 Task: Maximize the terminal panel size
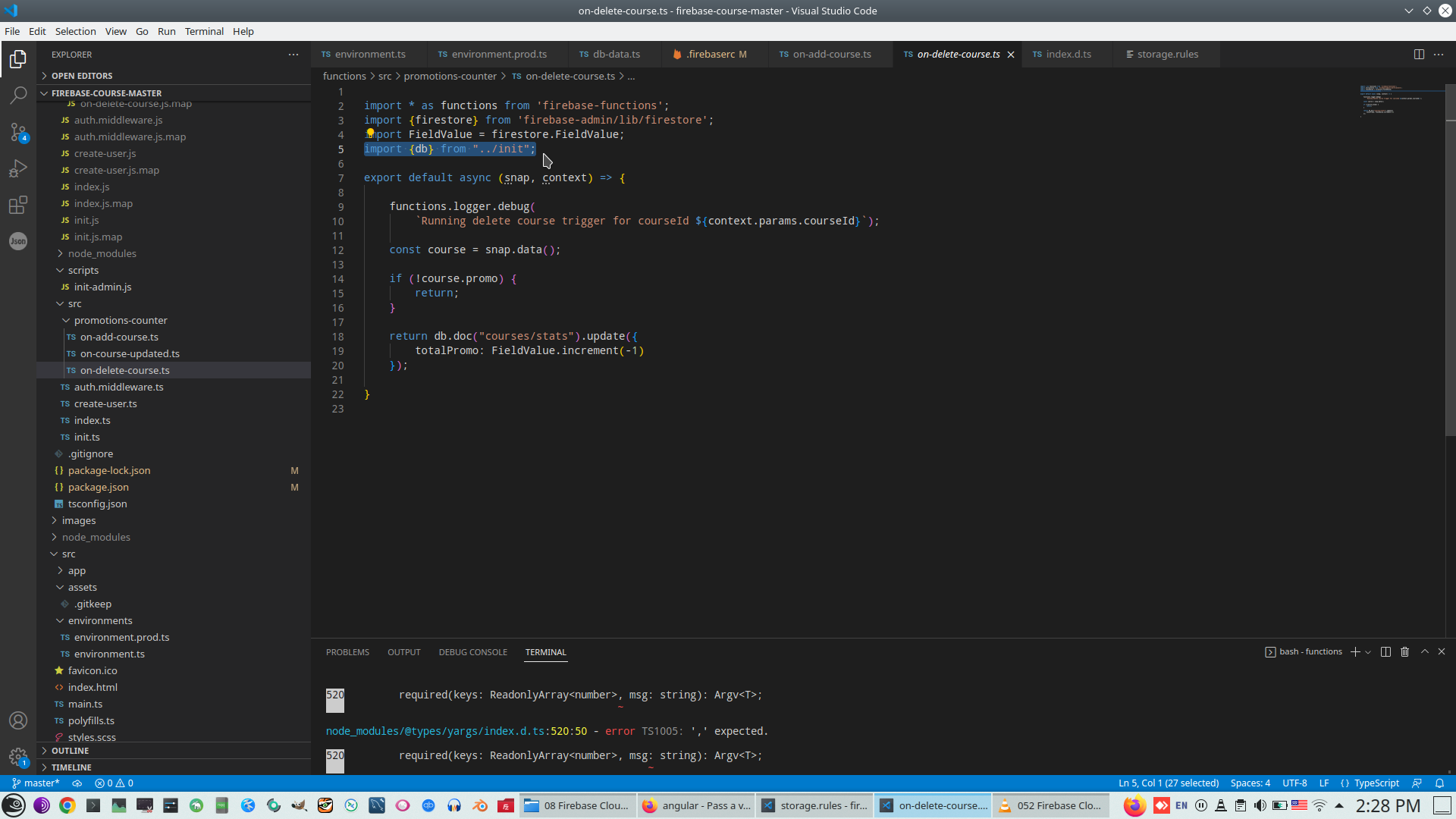tap(1424, 652)
